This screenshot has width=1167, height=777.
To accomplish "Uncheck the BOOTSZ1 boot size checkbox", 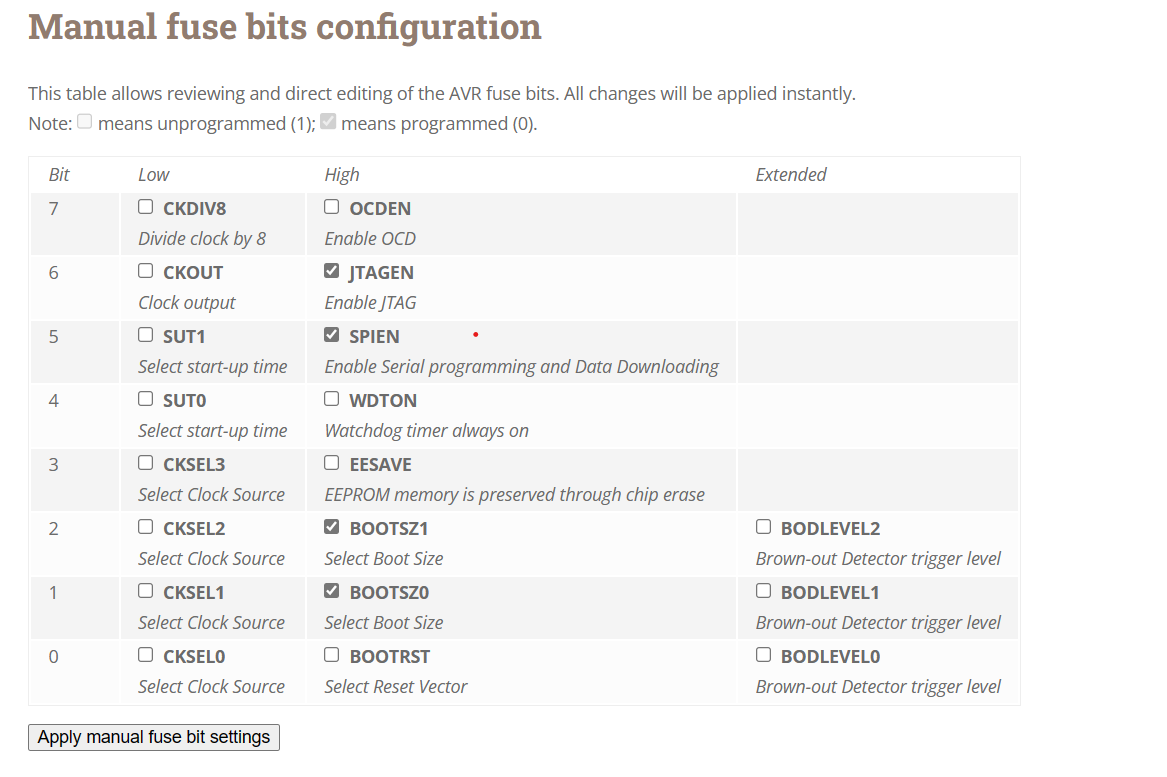I will [x=332, y=527].
